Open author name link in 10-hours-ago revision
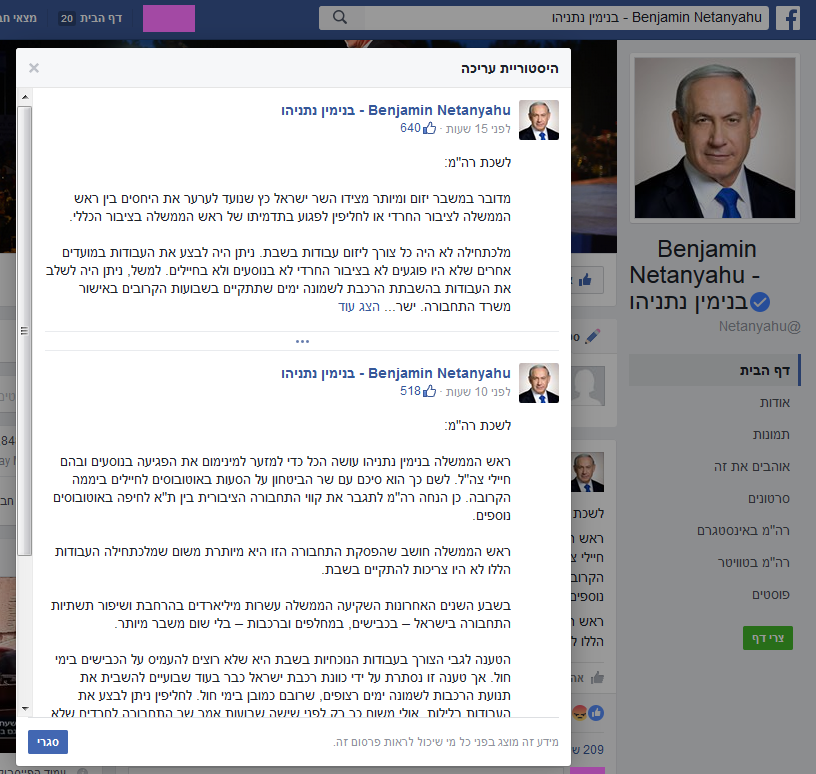Image resolution: width=816 pixels, height=774 pixels. click(396, 373)
